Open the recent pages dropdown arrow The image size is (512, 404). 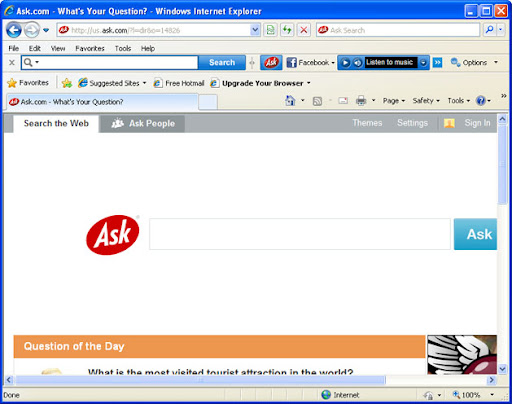[x=46, y=30]
